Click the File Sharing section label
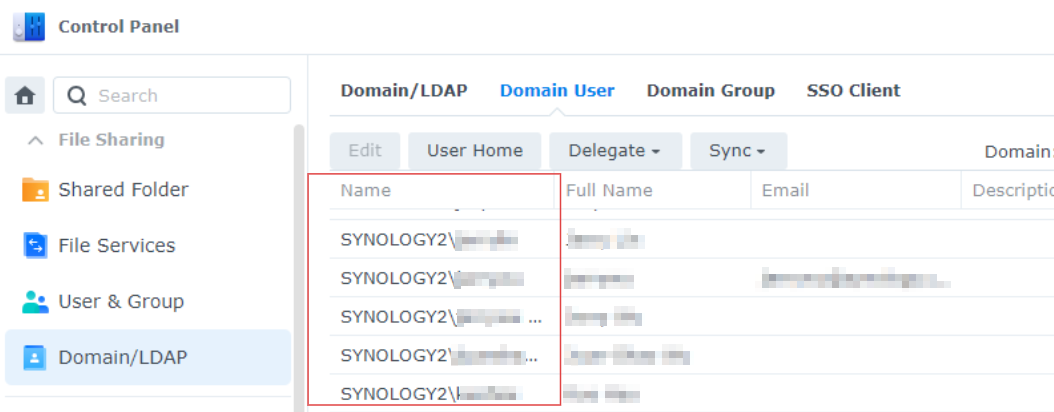The height and width of the screenshot is (412, 1054). (112, 140)
